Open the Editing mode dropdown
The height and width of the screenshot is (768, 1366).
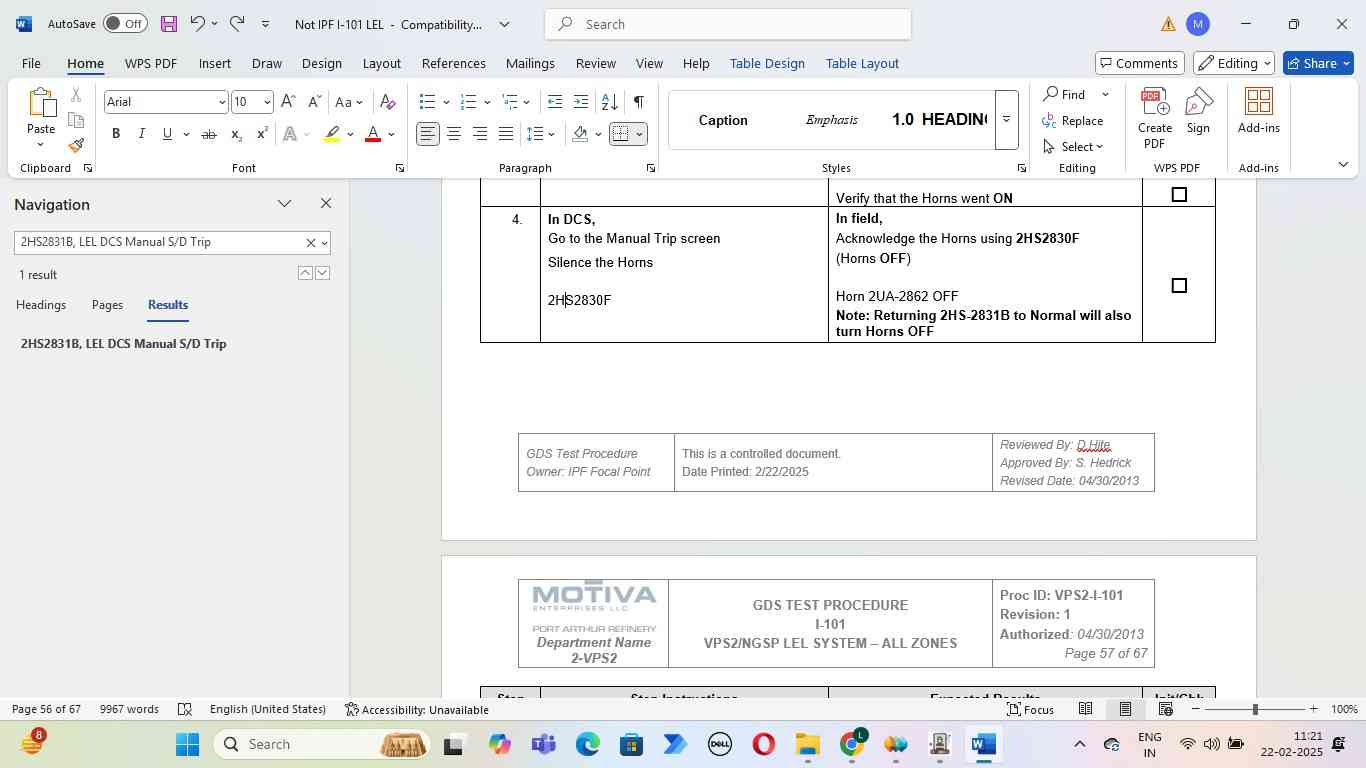1234,63
